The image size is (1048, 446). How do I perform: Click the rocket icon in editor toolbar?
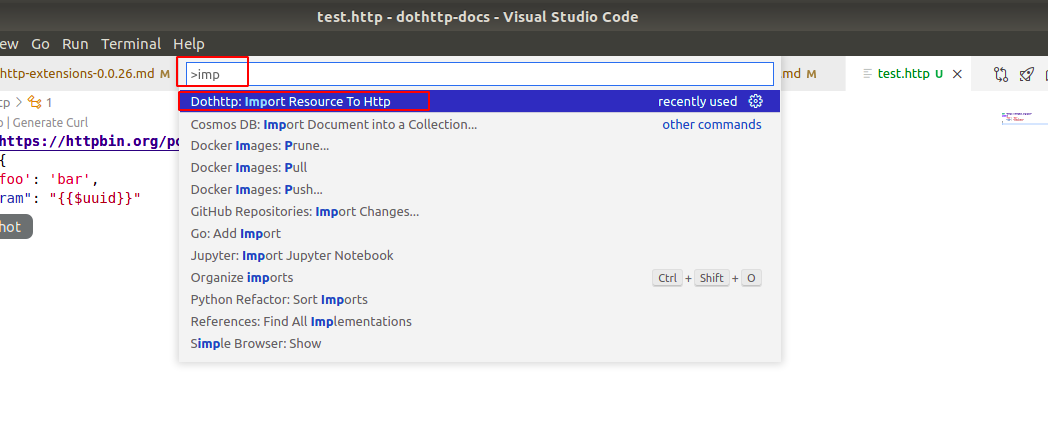1027,74
